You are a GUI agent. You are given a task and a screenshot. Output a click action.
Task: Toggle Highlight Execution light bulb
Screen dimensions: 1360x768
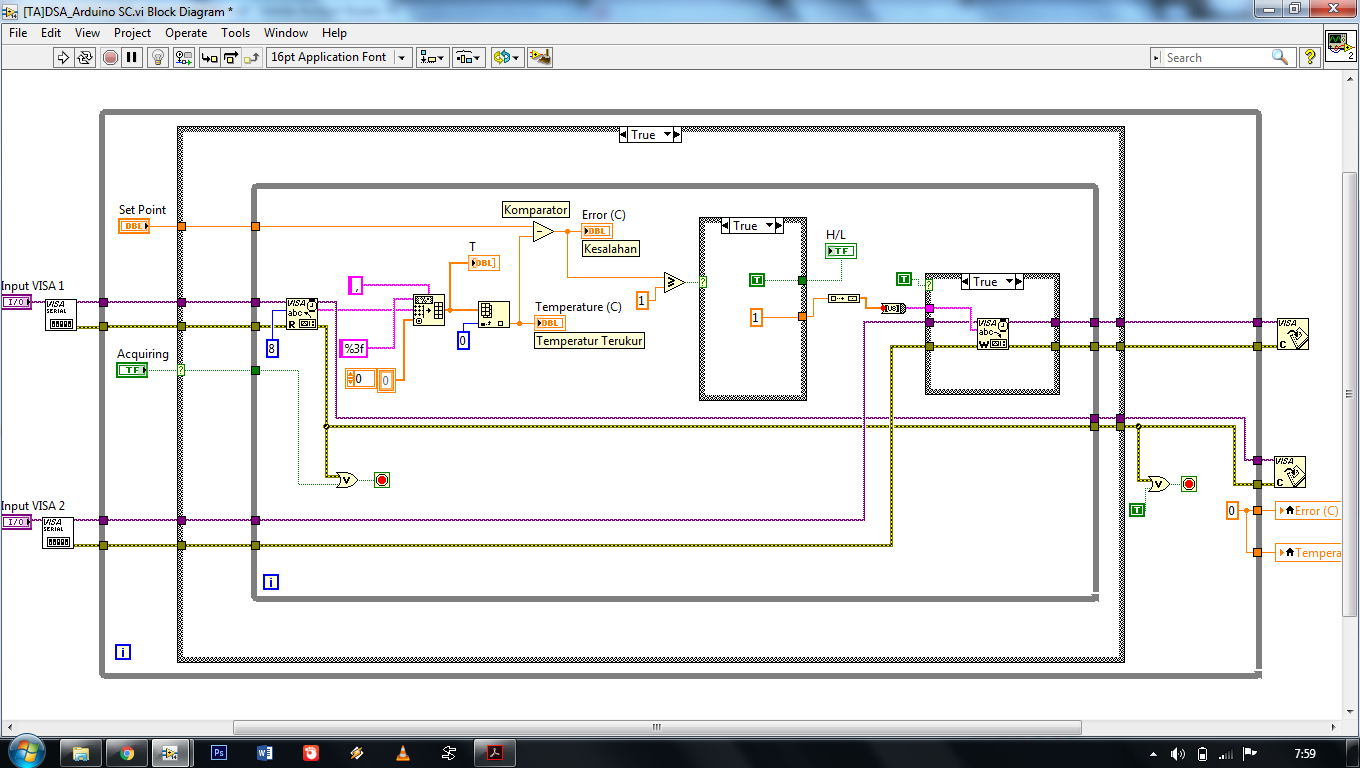tap(158, 57)
